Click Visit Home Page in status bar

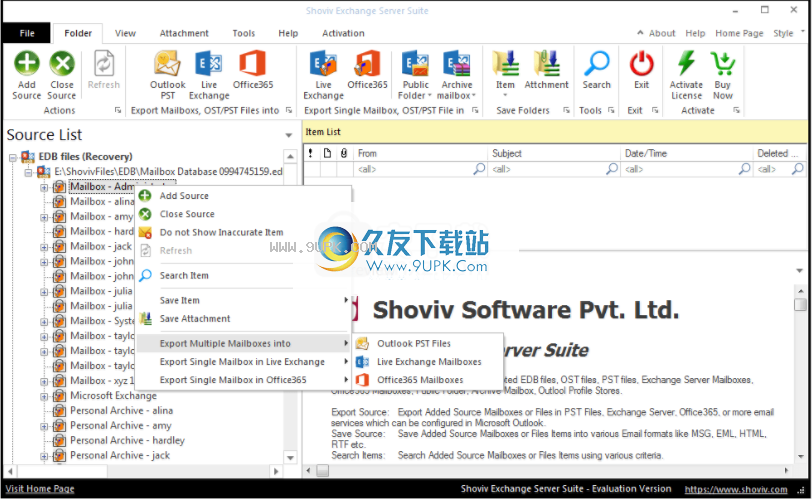40,489
